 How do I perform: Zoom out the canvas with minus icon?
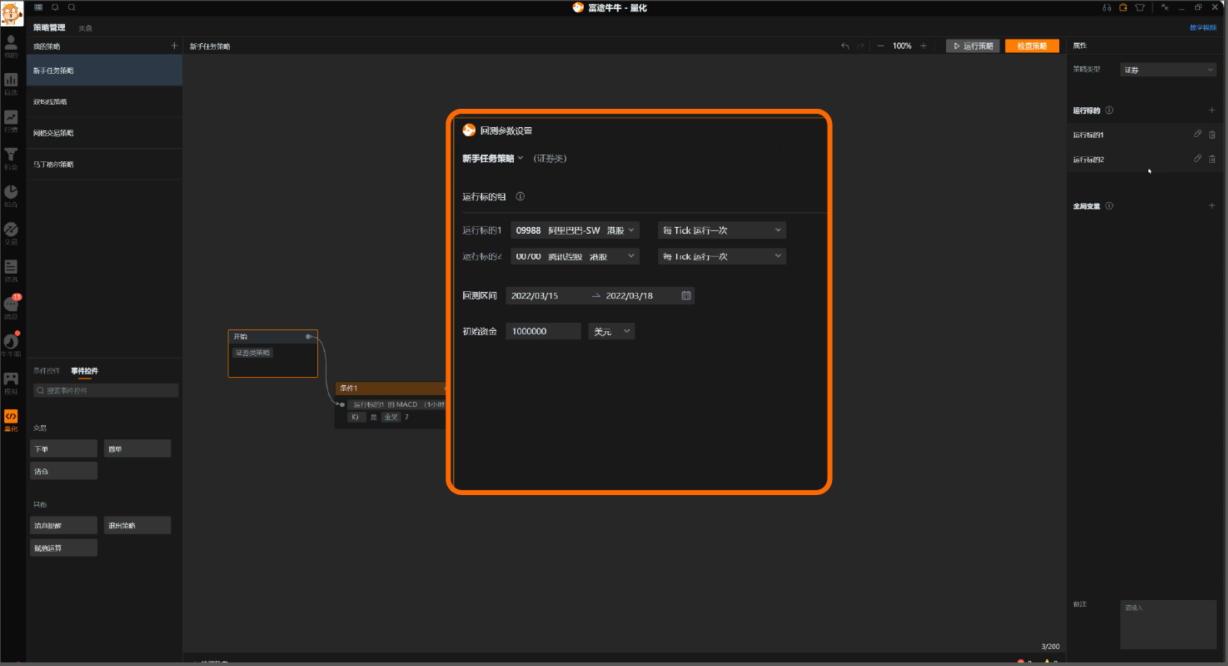point(880,46)
